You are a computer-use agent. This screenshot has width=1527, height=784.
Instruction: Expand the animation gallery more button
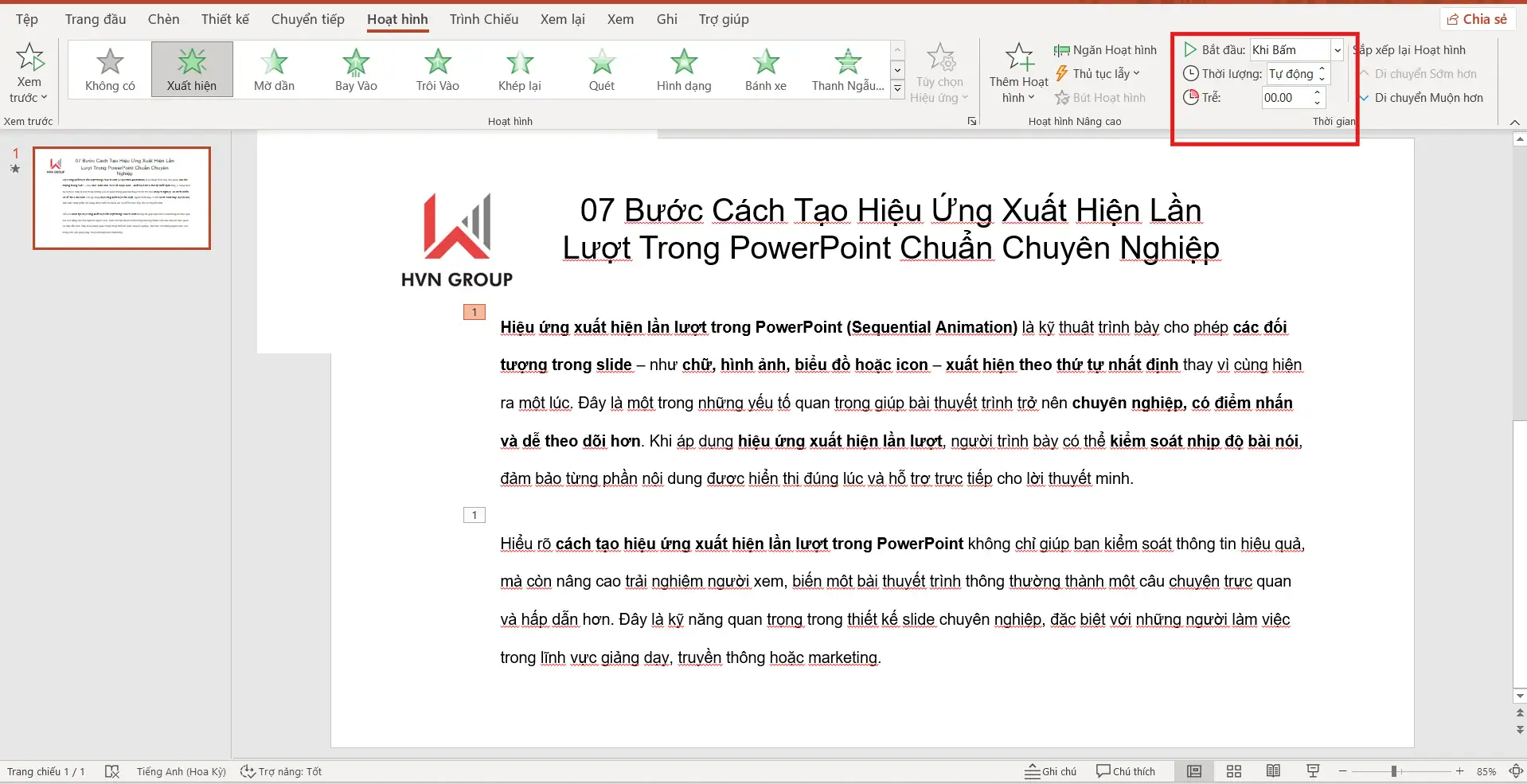point(897,89)
